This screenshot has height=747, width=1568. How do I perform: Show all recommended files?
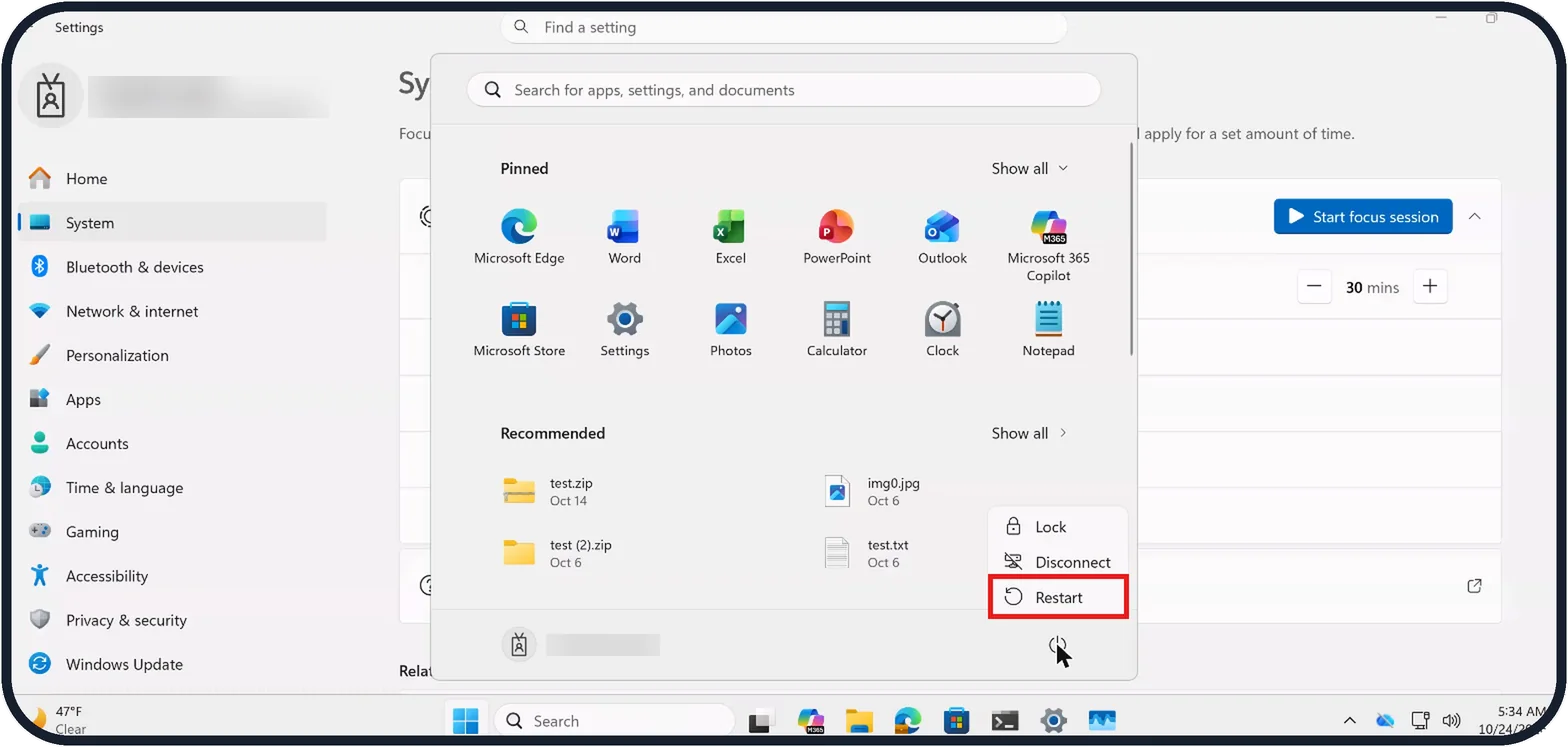(x=1030, y=433)
